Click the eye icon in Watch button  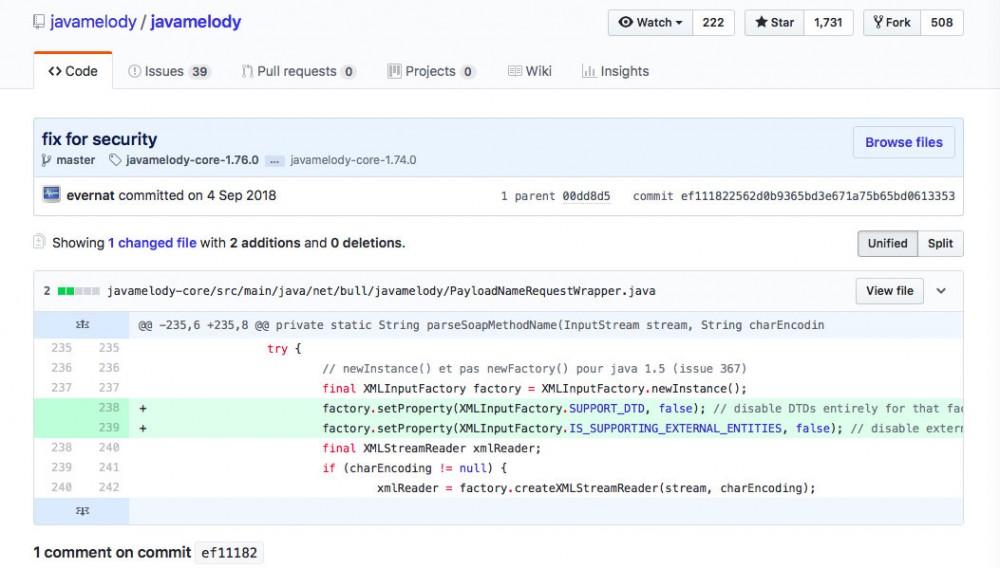tap(626, 22)
